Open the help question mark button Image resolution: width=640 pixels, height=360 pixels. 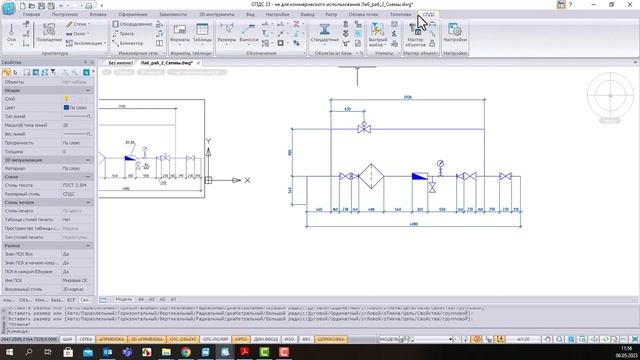[x=570, y=5]
